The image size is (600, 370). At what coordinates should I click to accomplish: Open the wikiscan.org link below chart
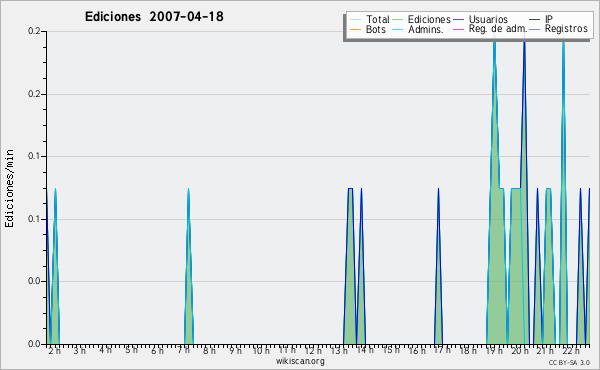300,361
